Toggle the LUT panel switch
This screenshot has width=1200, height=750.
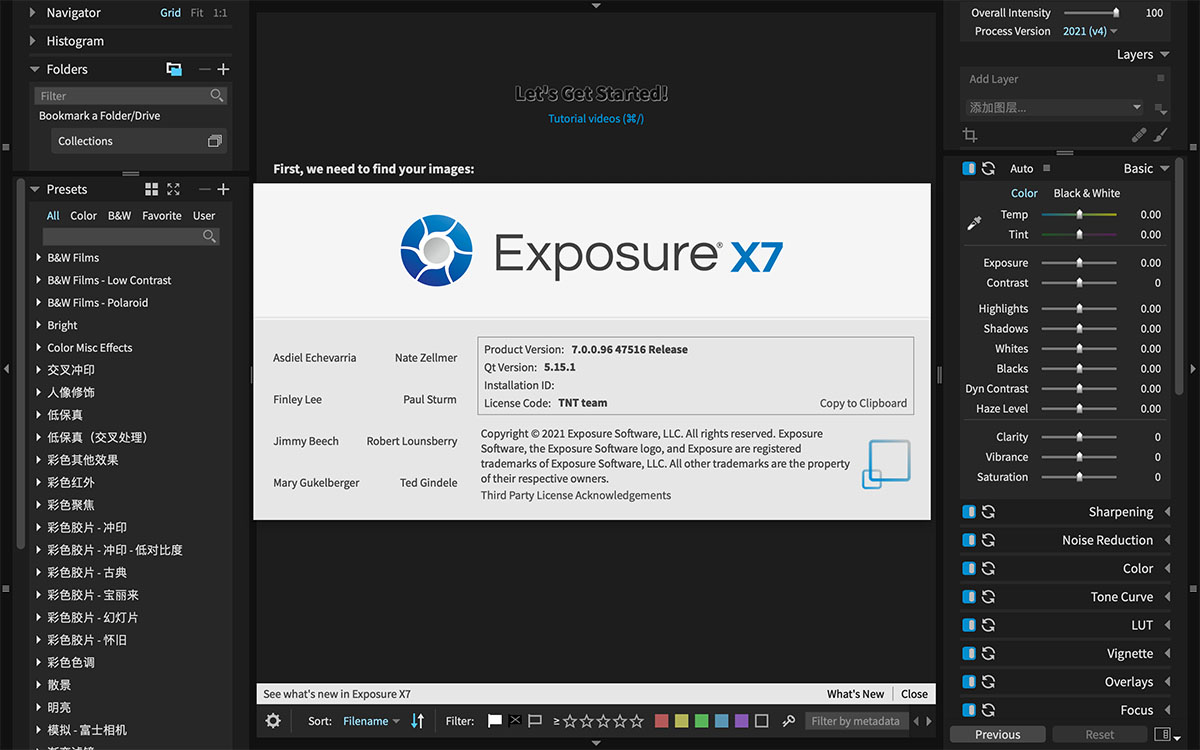[x=969, y=625]
